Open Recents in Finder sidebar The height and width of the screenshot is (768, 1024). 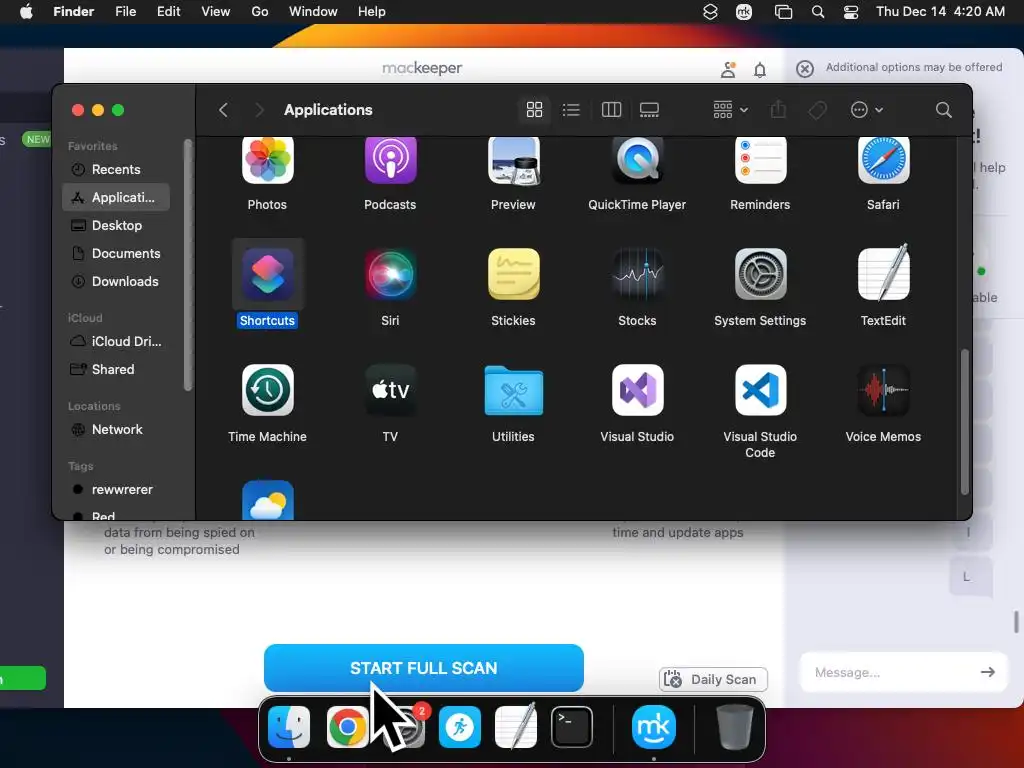point(116,169)
